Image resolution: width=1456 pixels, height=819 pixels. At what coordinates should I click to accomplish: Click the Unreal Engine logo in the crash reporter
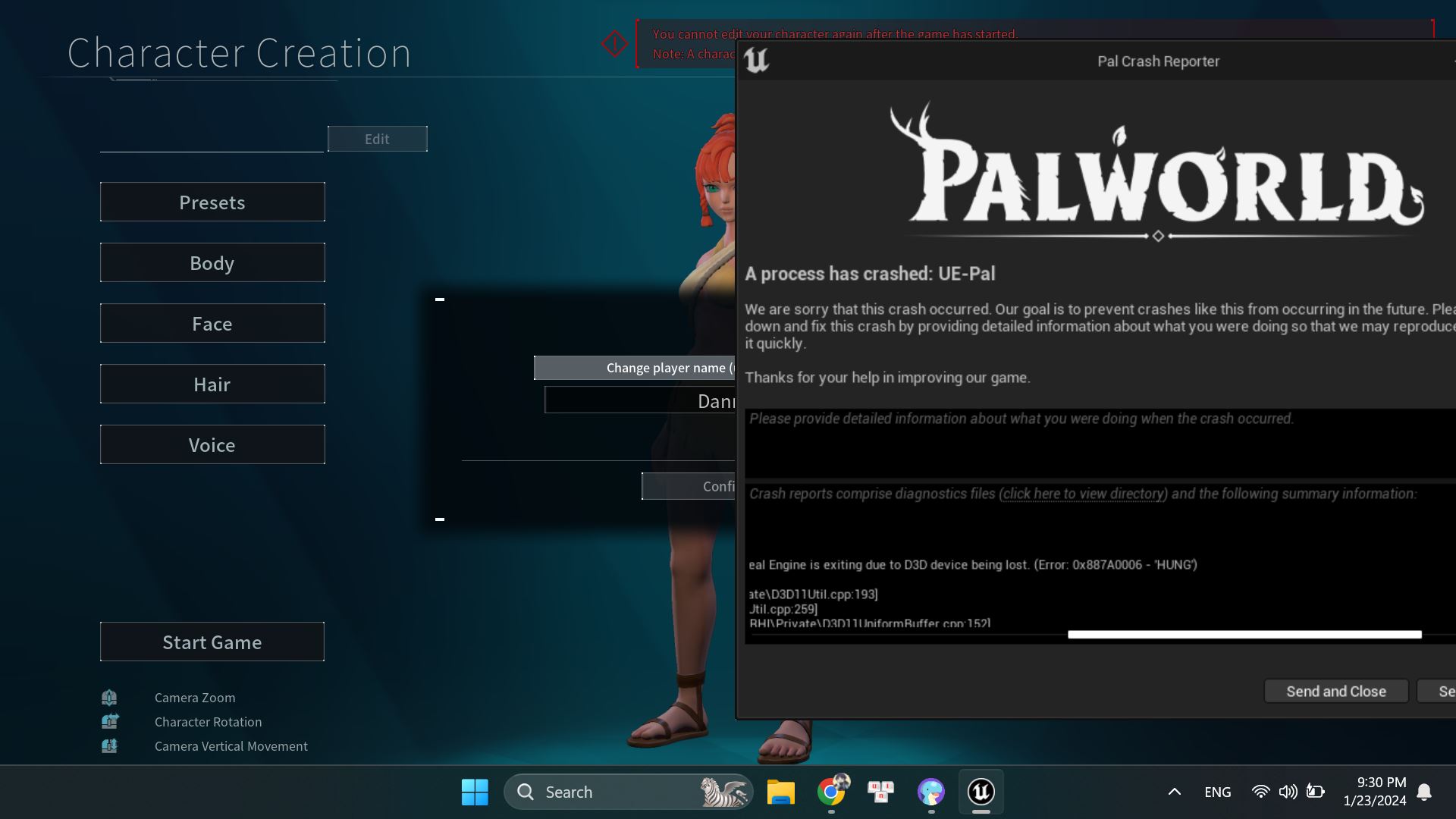(x=756, y=60)
